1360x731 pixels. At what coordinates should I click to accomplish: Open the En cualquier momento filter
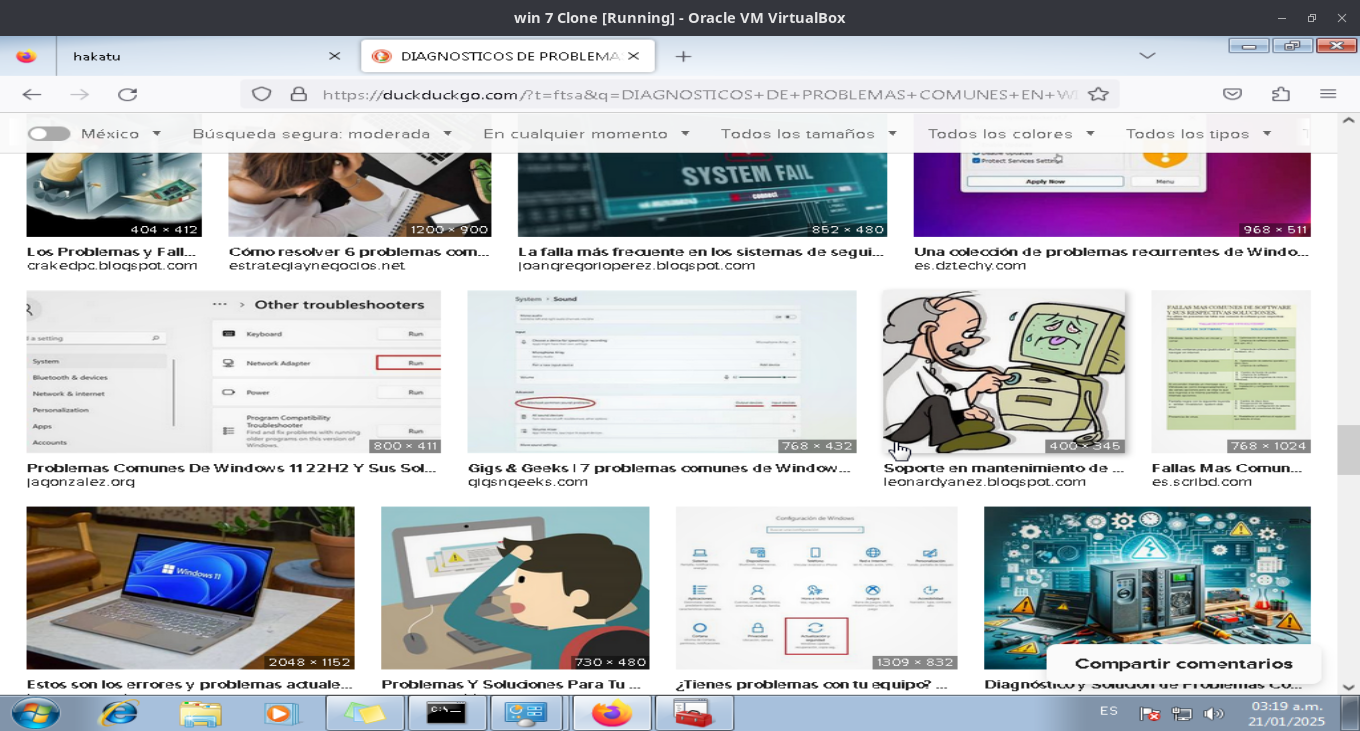coord(586,134)
